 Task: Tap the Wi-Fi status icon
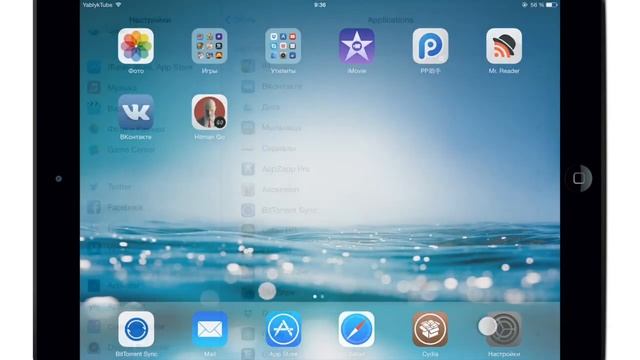[119, 5]
